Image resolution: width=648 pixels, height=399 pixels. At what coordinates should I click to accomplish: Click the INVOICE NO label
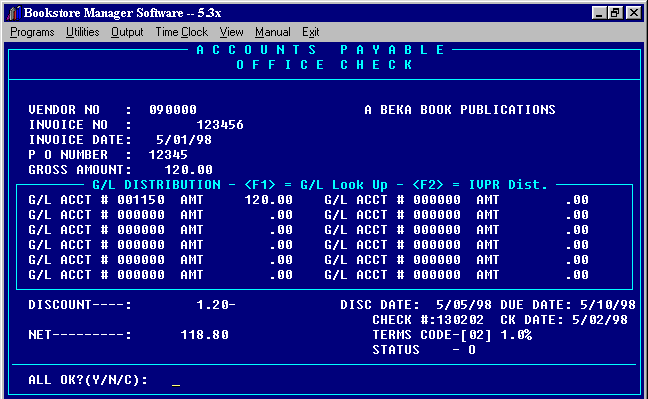point(68,125)
